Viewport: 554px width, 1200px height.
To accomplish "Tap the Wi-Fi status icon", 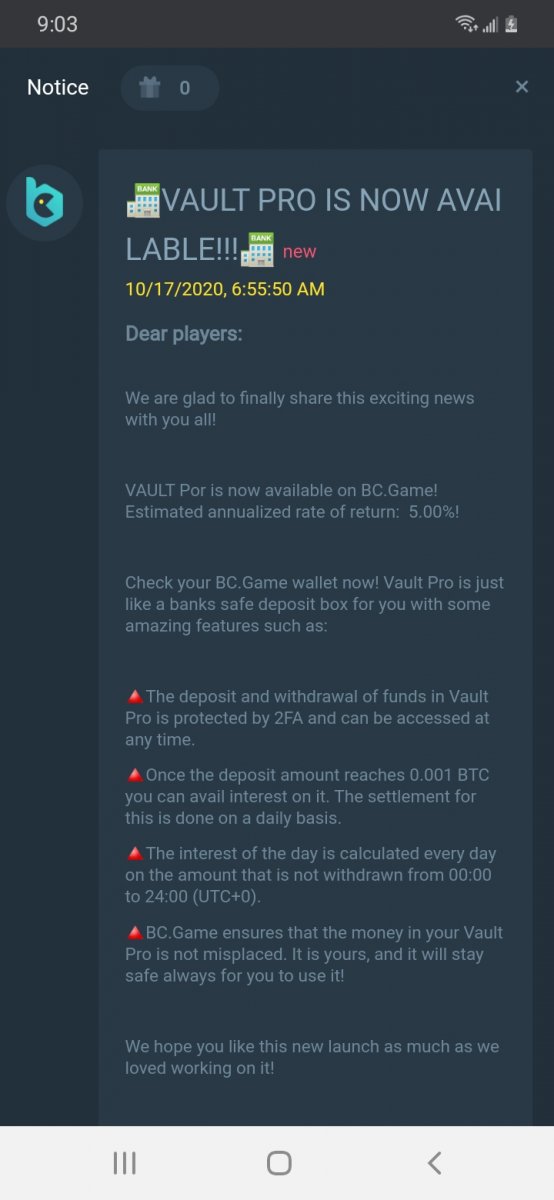I will 465,24.
